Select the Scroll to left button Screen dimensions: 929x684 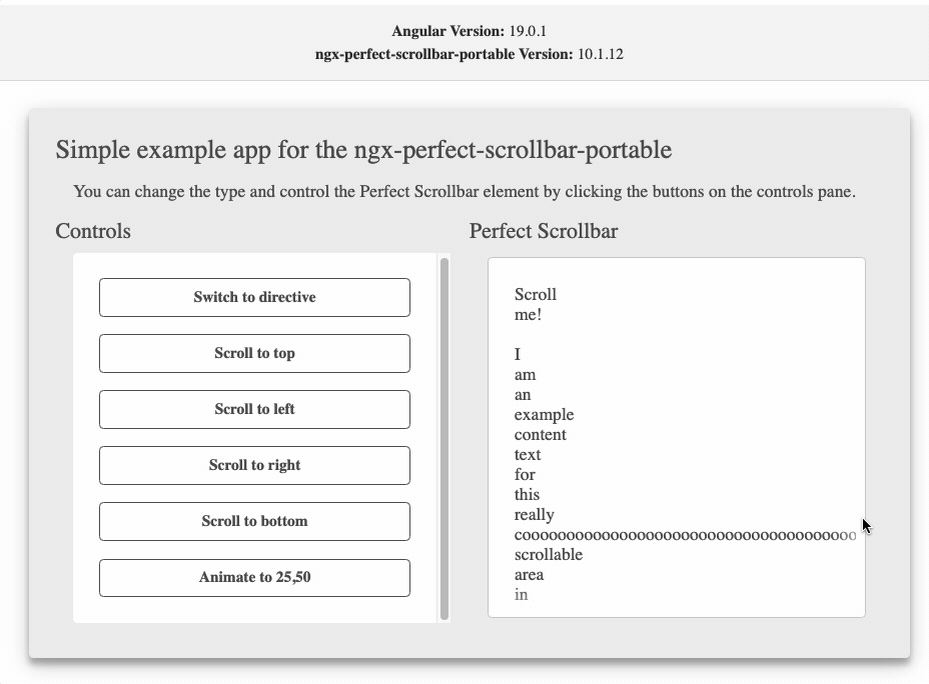click(254, 409)
